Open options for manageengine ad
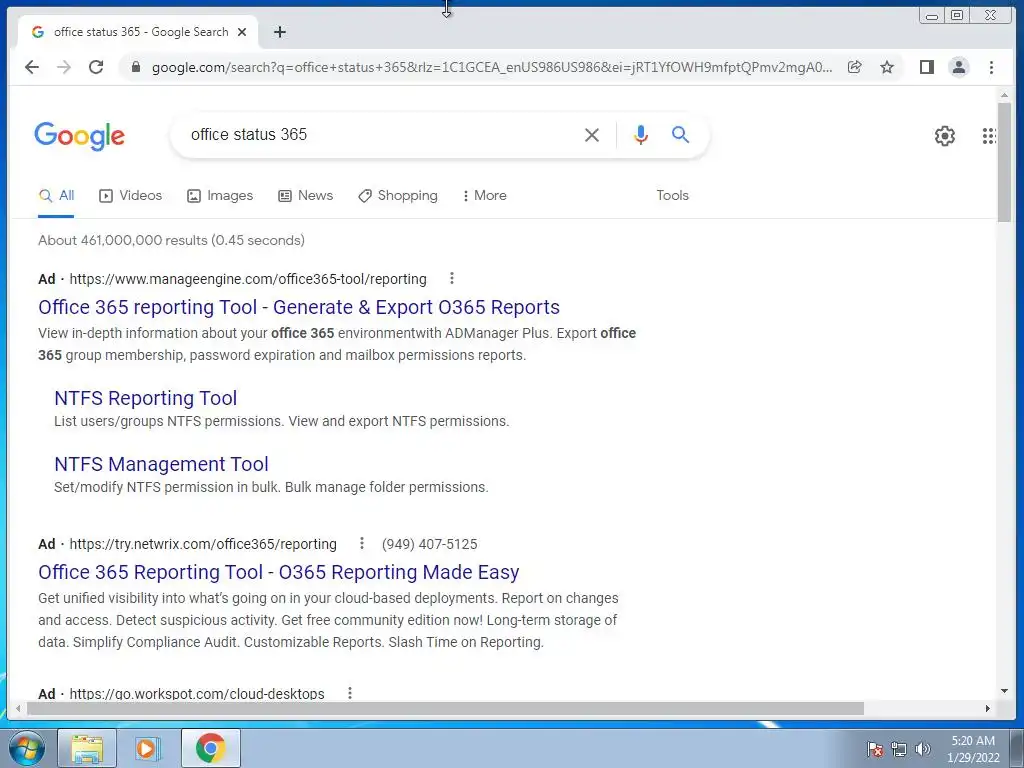This screenshot has width=1024, height=768. coord(451,279)
